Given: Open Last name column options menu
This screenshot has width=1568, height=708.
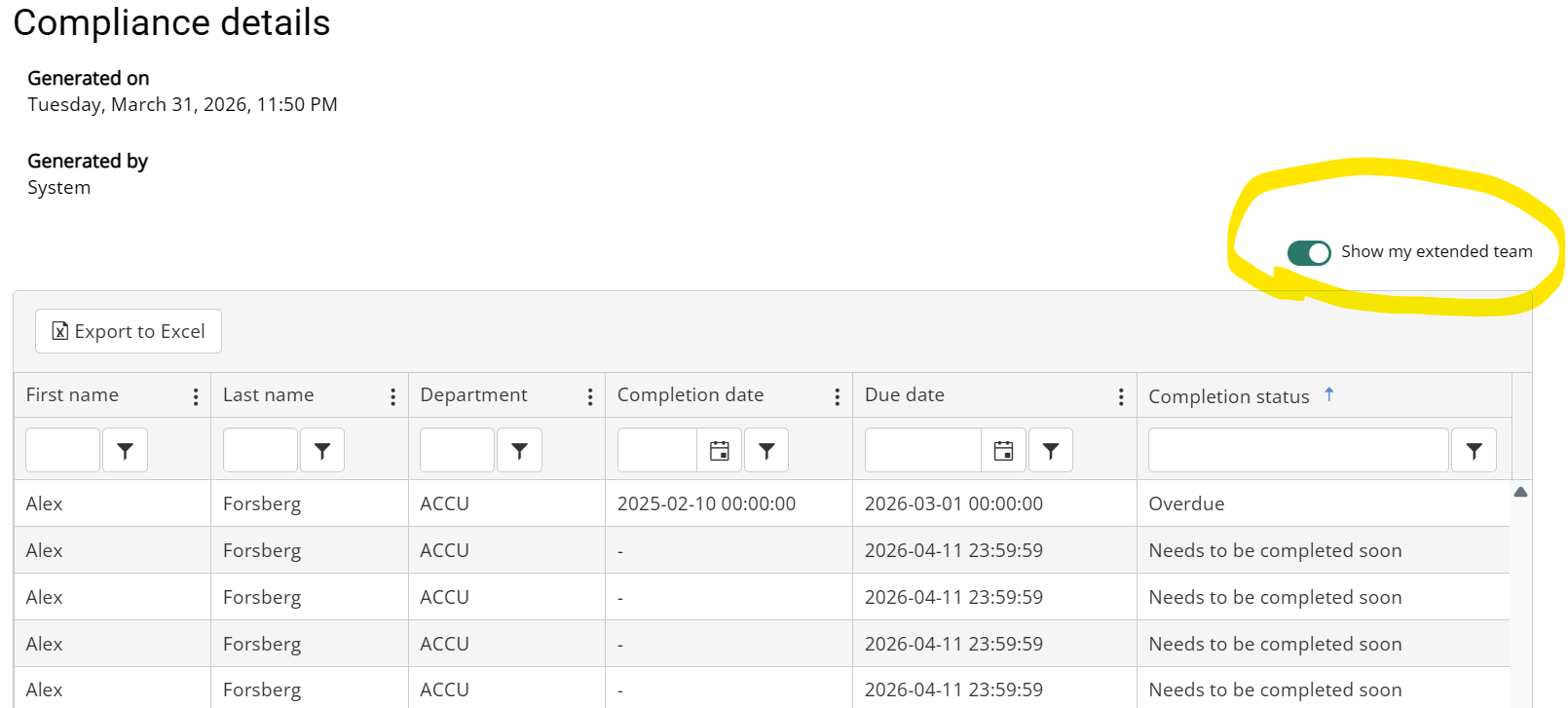Looking at the screenshot, I should 392,396.
